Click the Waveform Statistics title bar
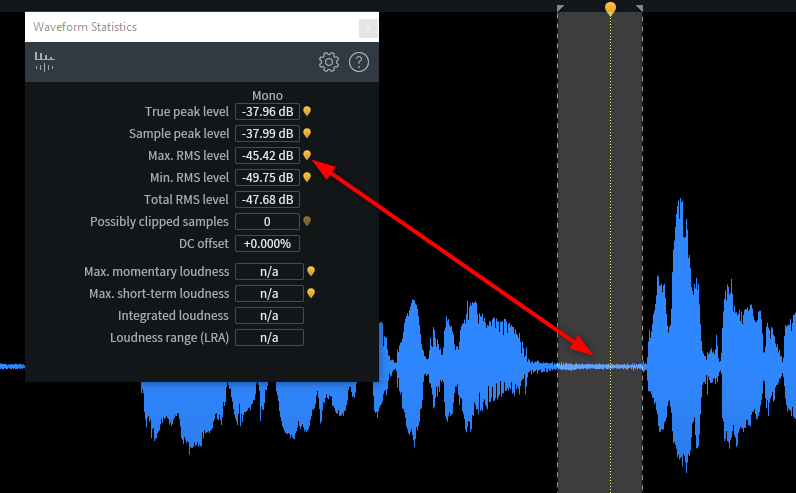Image resolution: width=796 pixels, height=493 pixels. tap(180, 27)
